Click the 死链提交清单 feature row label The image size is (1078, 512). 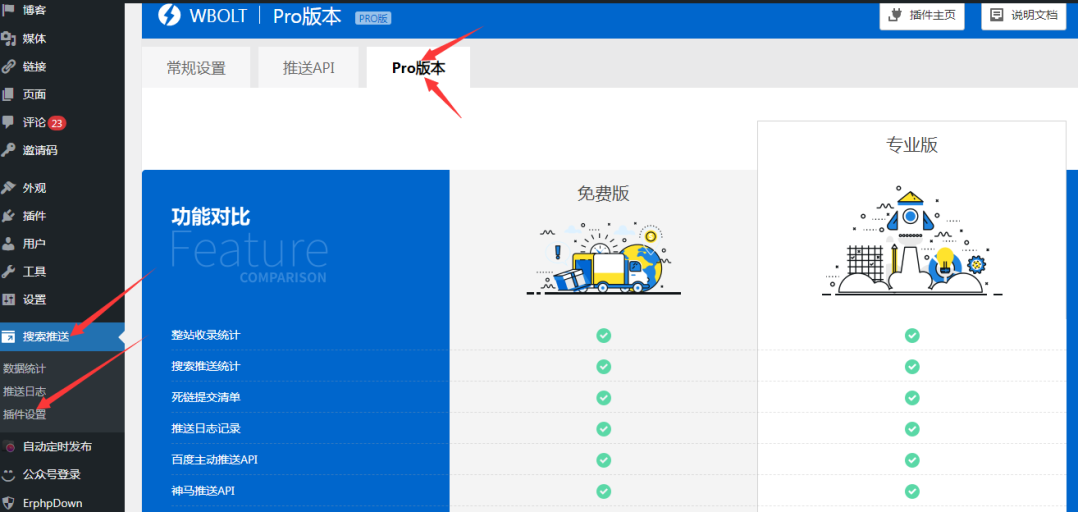[x=206, y=397]
